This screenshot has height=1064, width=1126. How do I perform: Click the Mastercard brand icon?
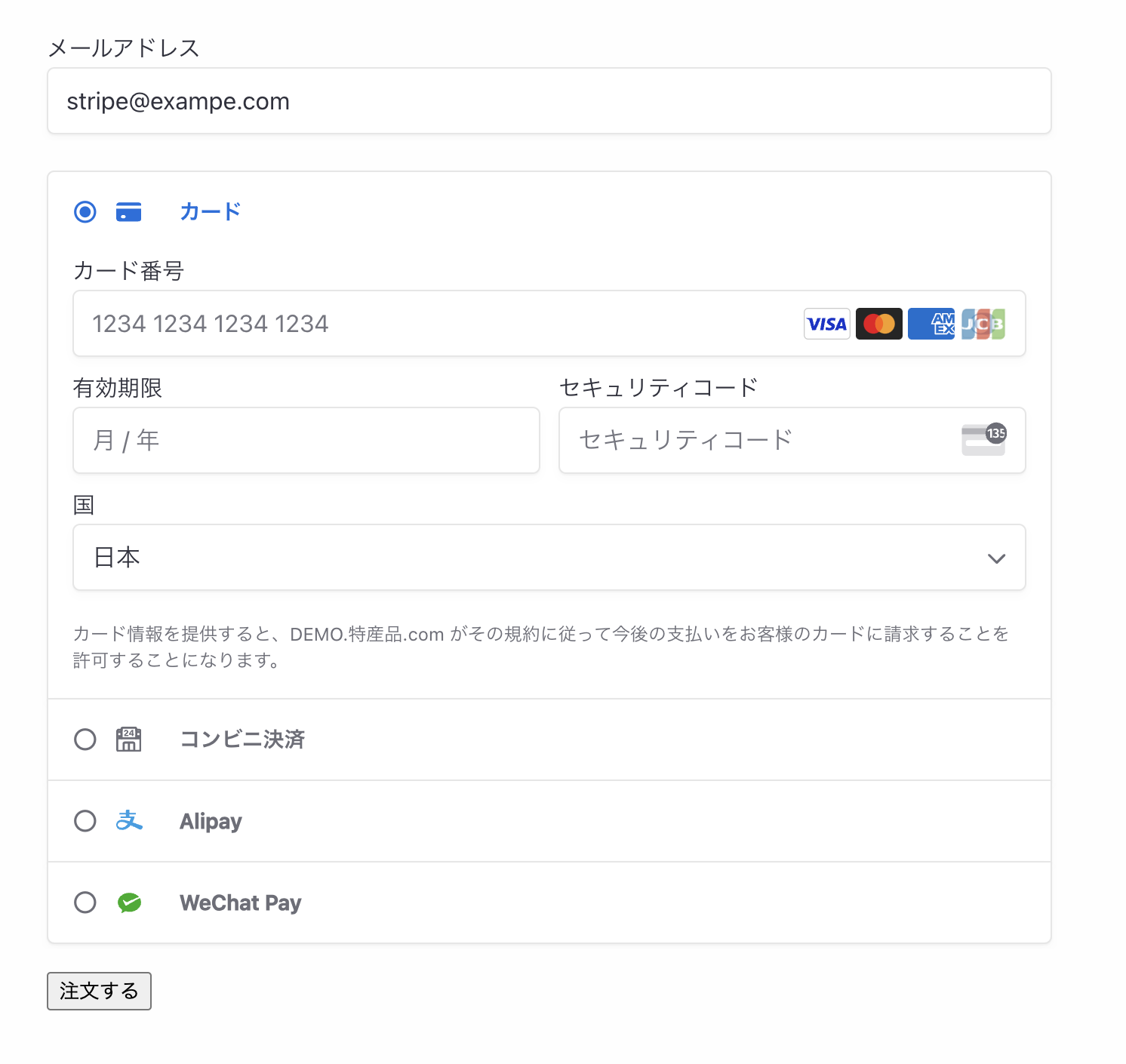point(878,324)
